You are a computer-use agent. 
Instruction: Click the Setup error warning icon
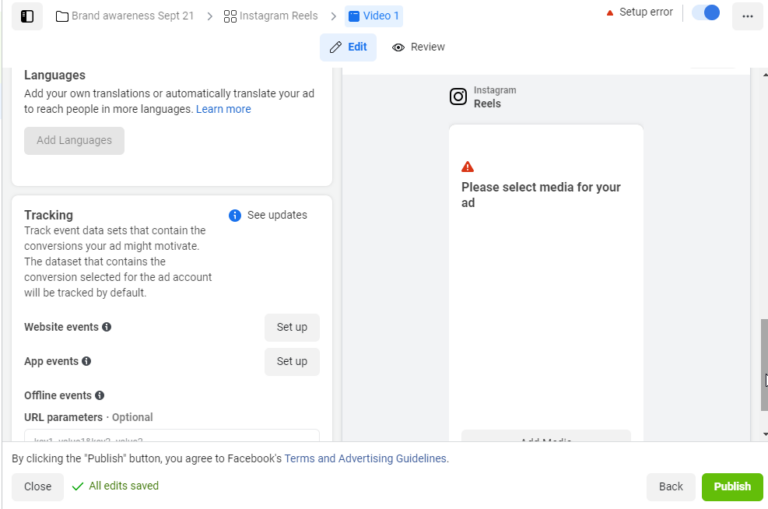[x=610, y=13]
